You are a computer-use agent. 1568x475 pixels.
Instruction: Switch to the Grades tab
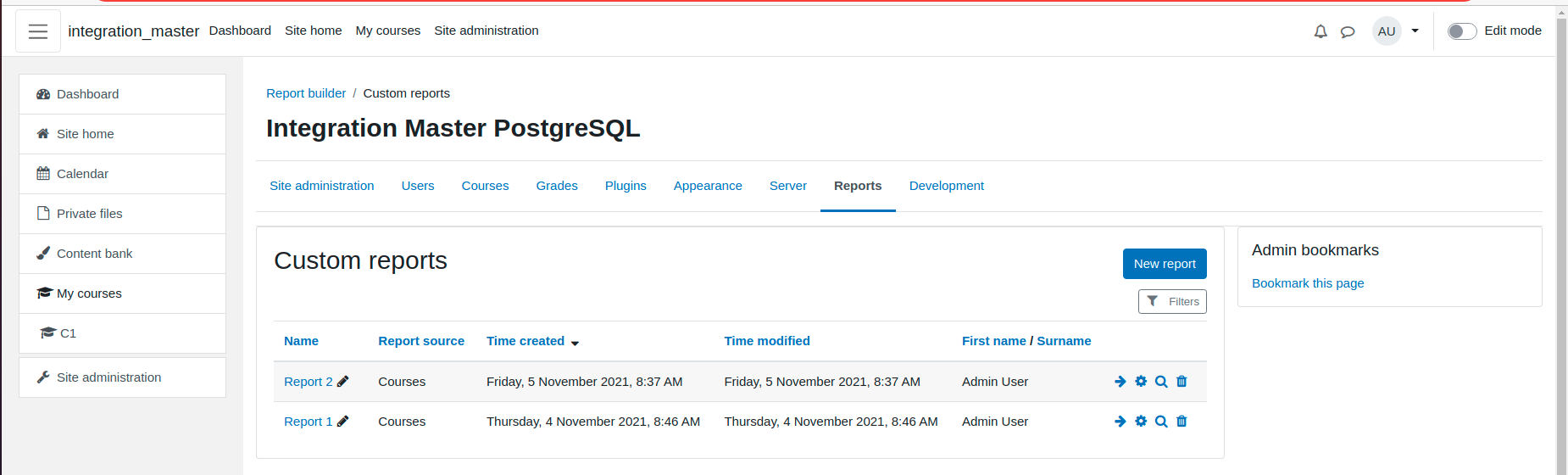click(x=557, y=186)
